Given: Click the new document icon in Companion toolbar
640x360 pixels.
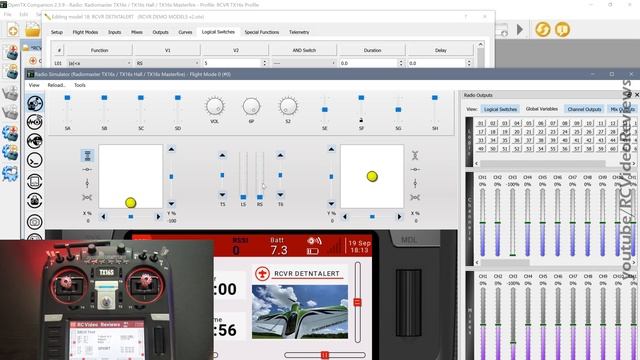Looking at the screenshot, I should [x=13, y=30].
